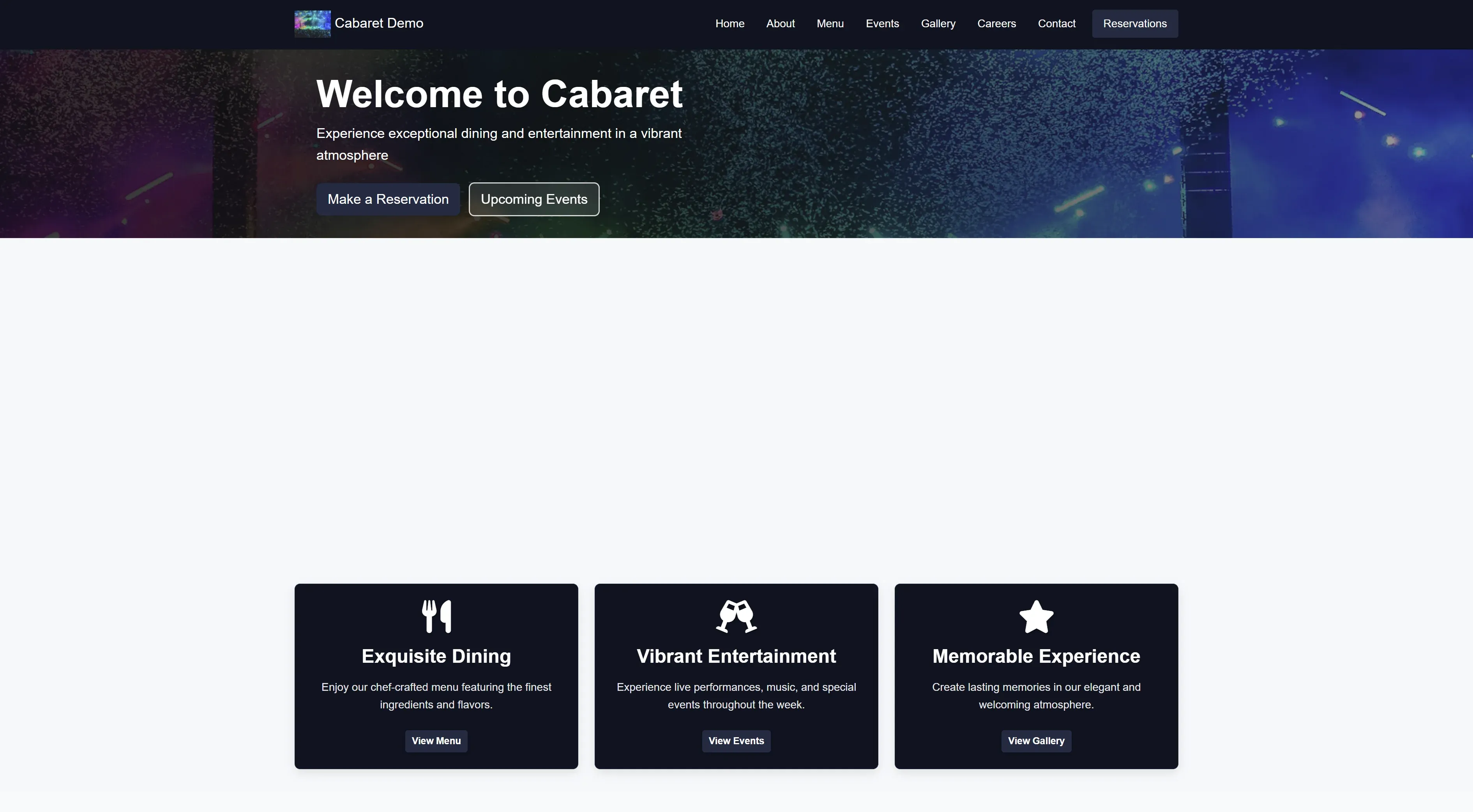Click the Cabaret Demo brand text

pyautogui.click(x=379, y=23)
